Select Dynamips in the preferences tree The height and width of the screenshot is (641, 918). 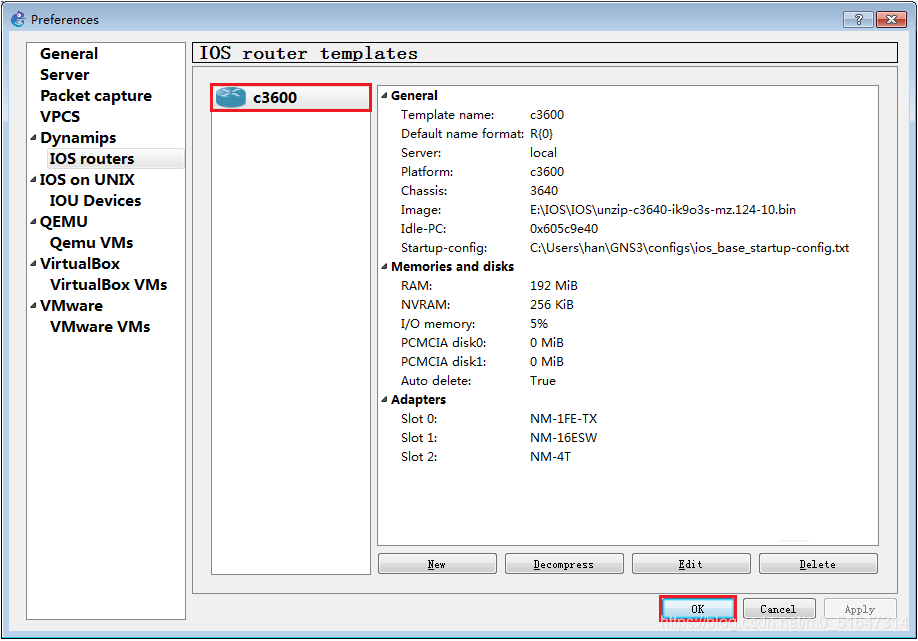point(78,138)
